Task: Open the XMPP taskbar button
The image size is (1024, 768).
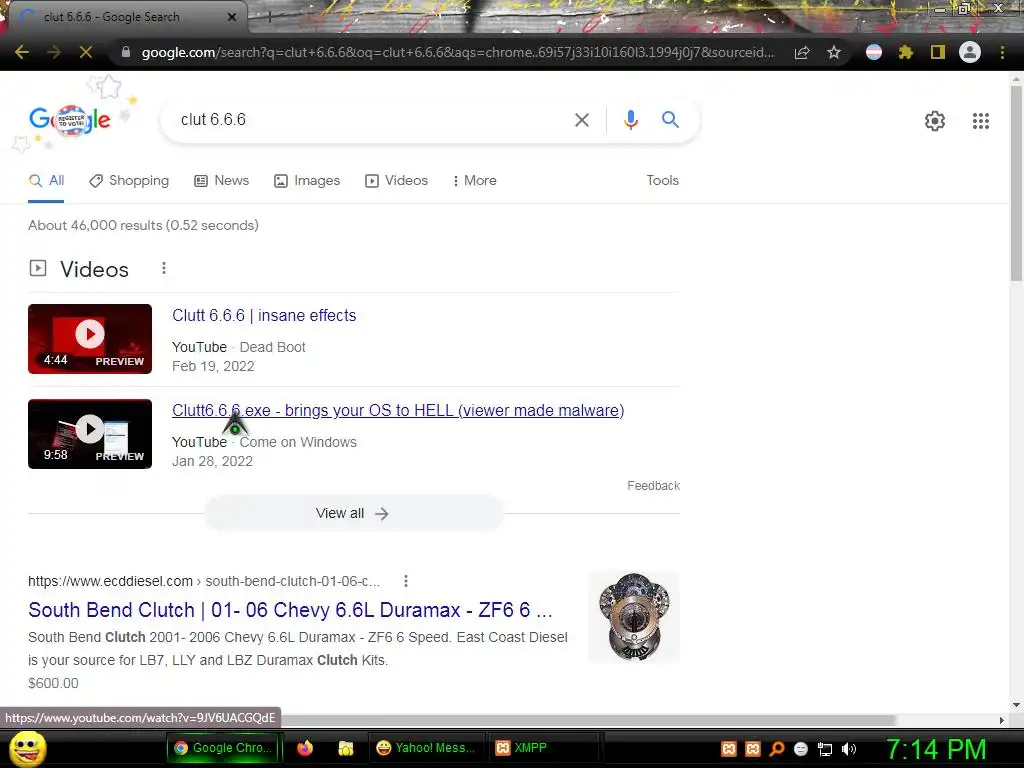Action: click(x=543, y=748)
